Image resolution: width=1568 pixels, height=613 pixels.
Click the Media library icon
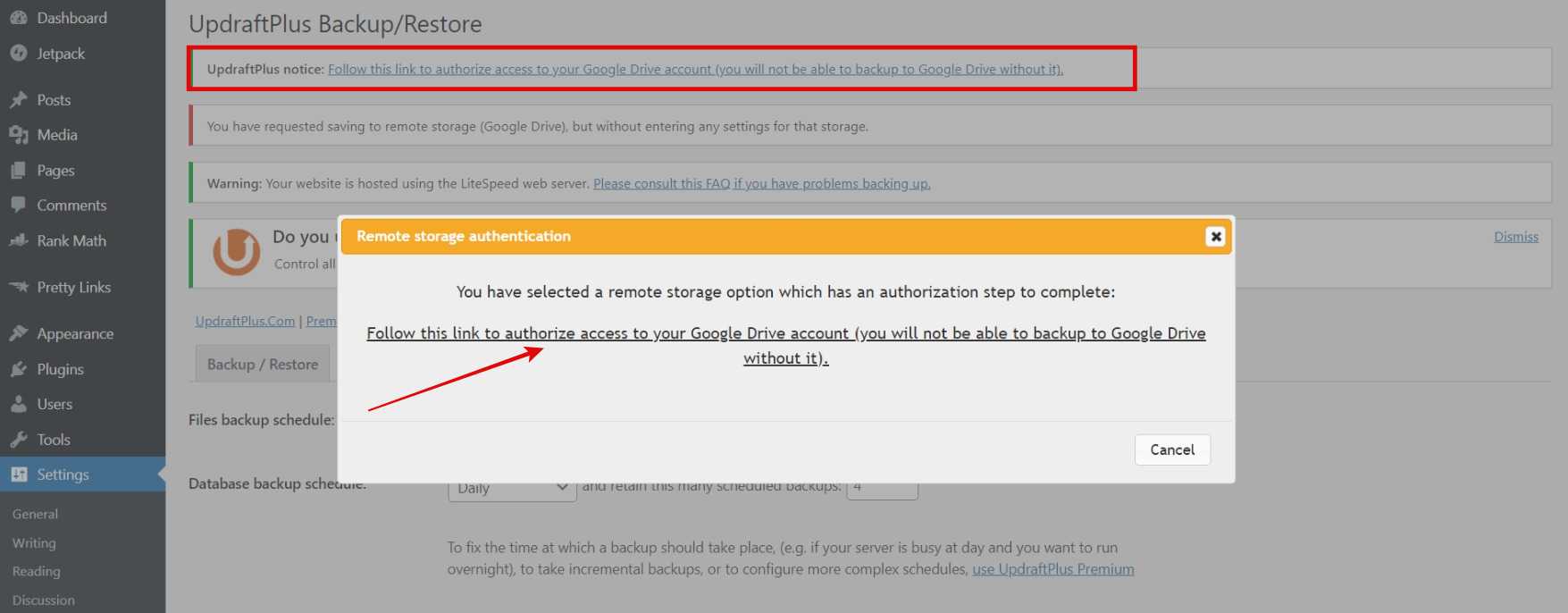pos(19,135)
